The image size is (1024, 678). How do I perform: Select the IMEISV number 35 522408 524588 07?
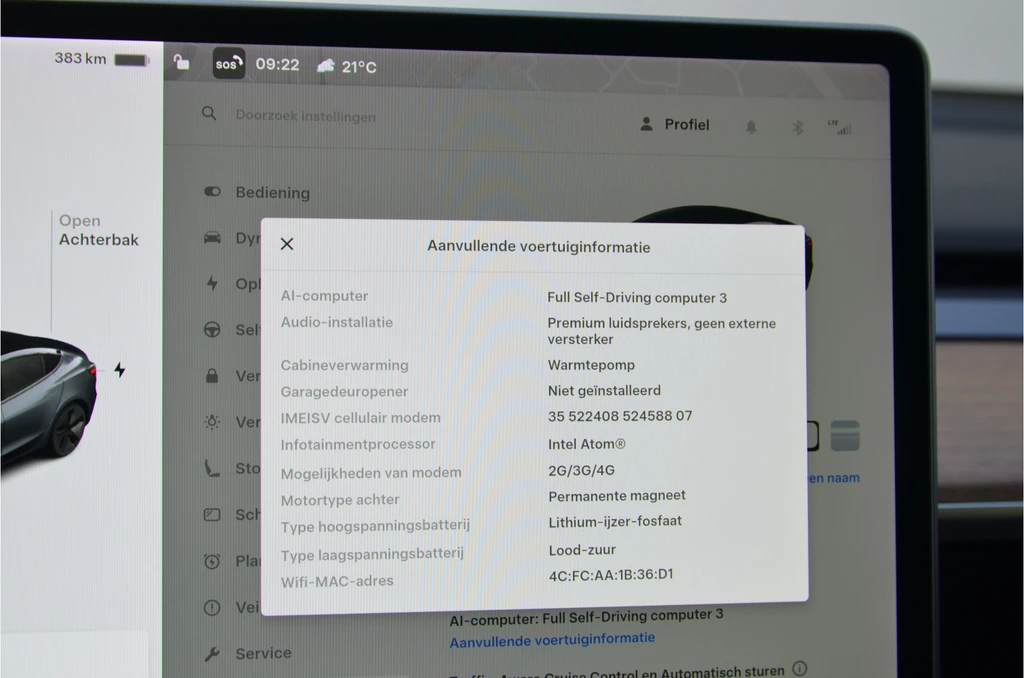620,416
